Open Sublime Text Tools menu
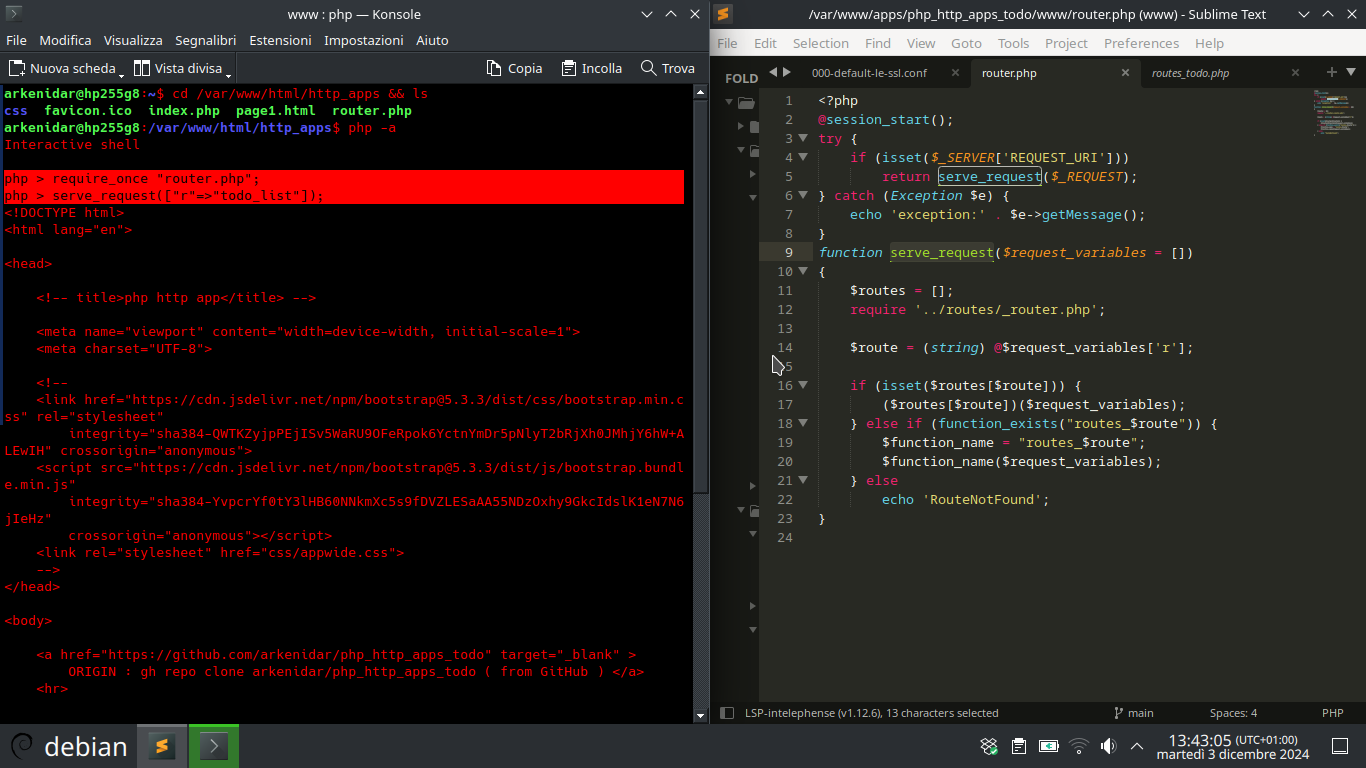Image resolution: width=1366 pixels, height=768 pixels. point(1013,43)
